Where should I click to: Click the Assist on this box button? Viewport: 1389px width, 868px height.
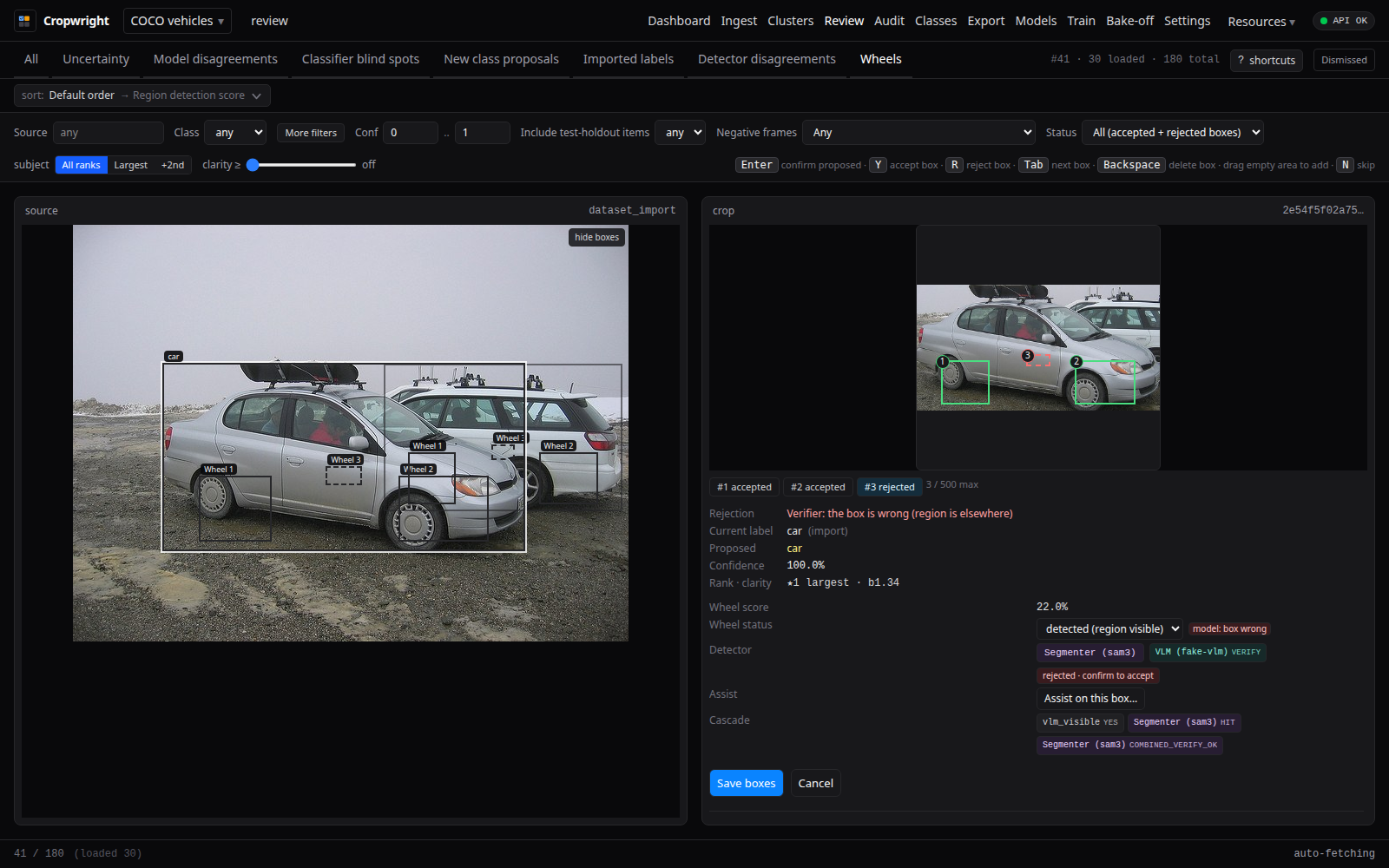1090,699
